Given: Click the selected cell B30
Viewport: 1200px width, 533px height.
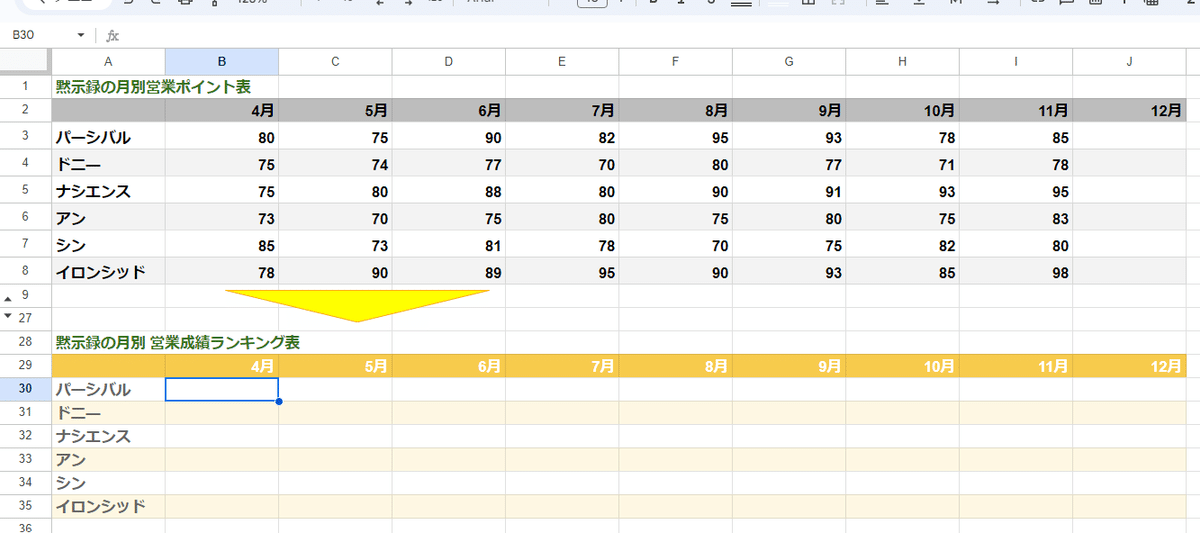Looking at the screenshot, I should 222,389.
